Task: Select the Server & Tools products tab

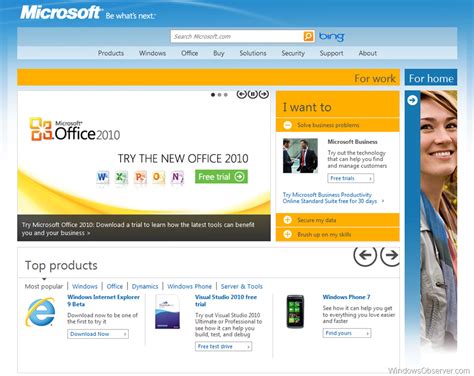Action: coord(242,286)
